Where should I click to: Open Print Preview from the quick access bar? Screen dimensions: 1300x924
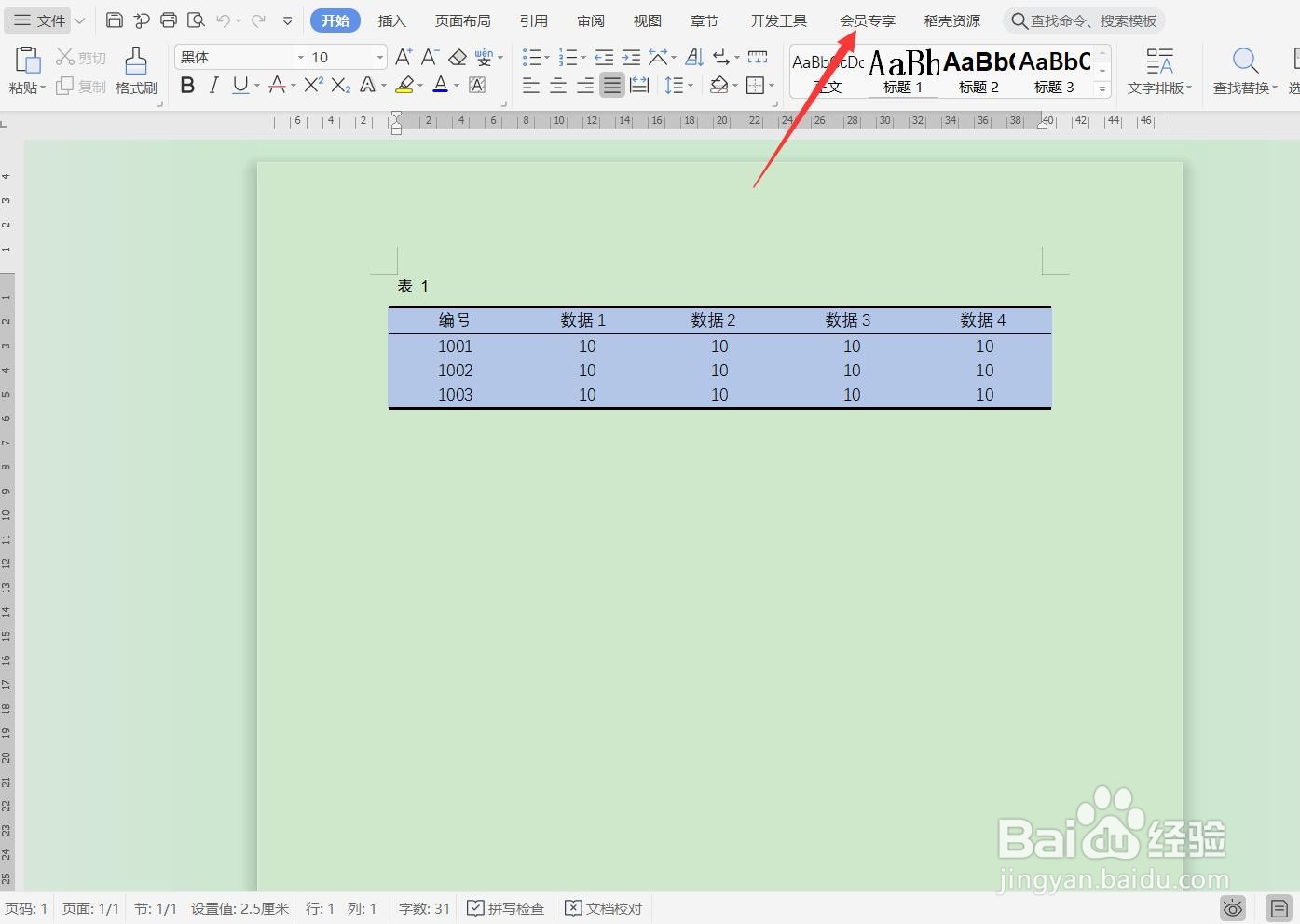tap(196, 20)
